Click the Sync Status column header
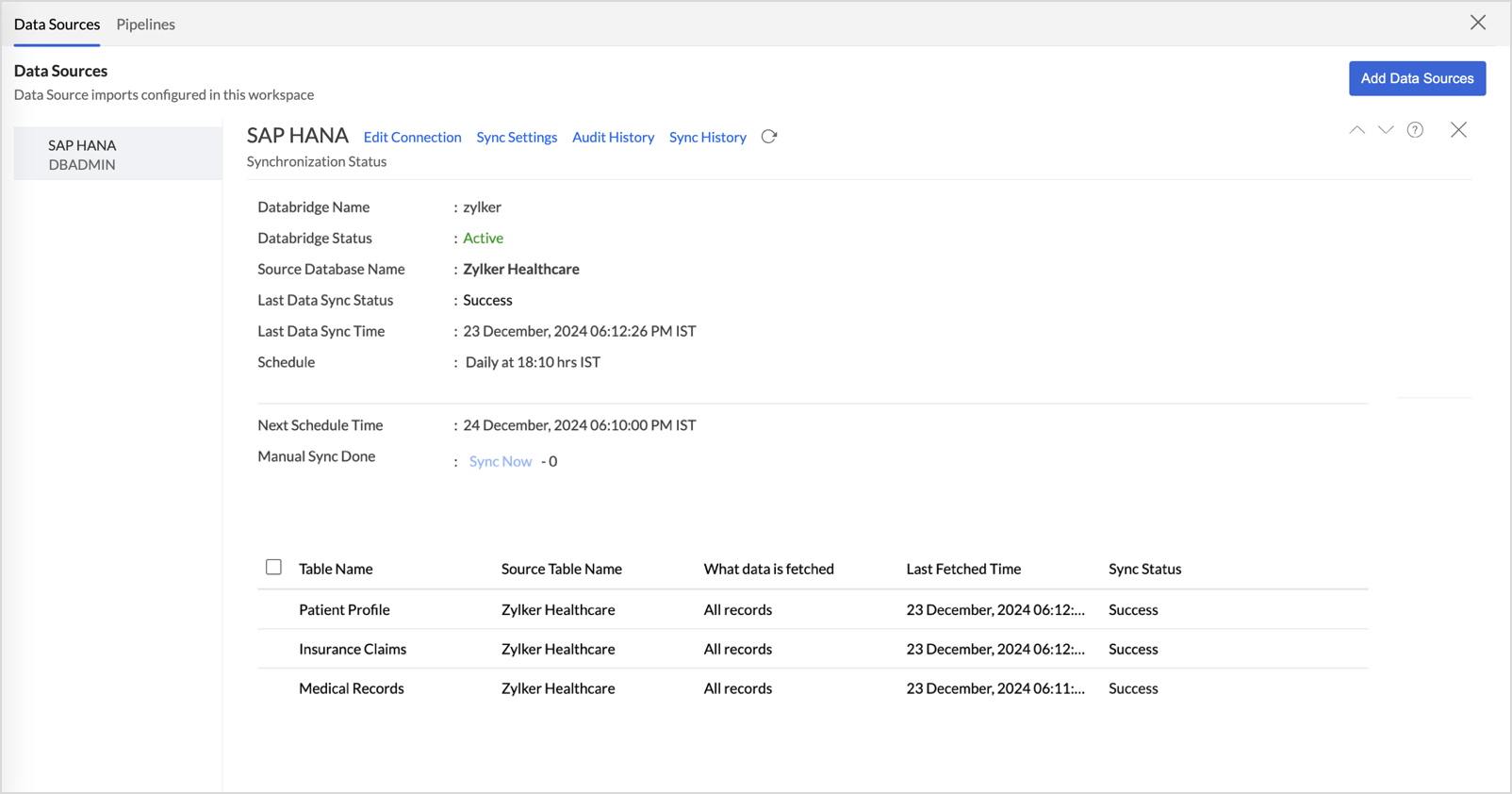Viewport: 1512px width, 794px height. (x=1144, y=570)
